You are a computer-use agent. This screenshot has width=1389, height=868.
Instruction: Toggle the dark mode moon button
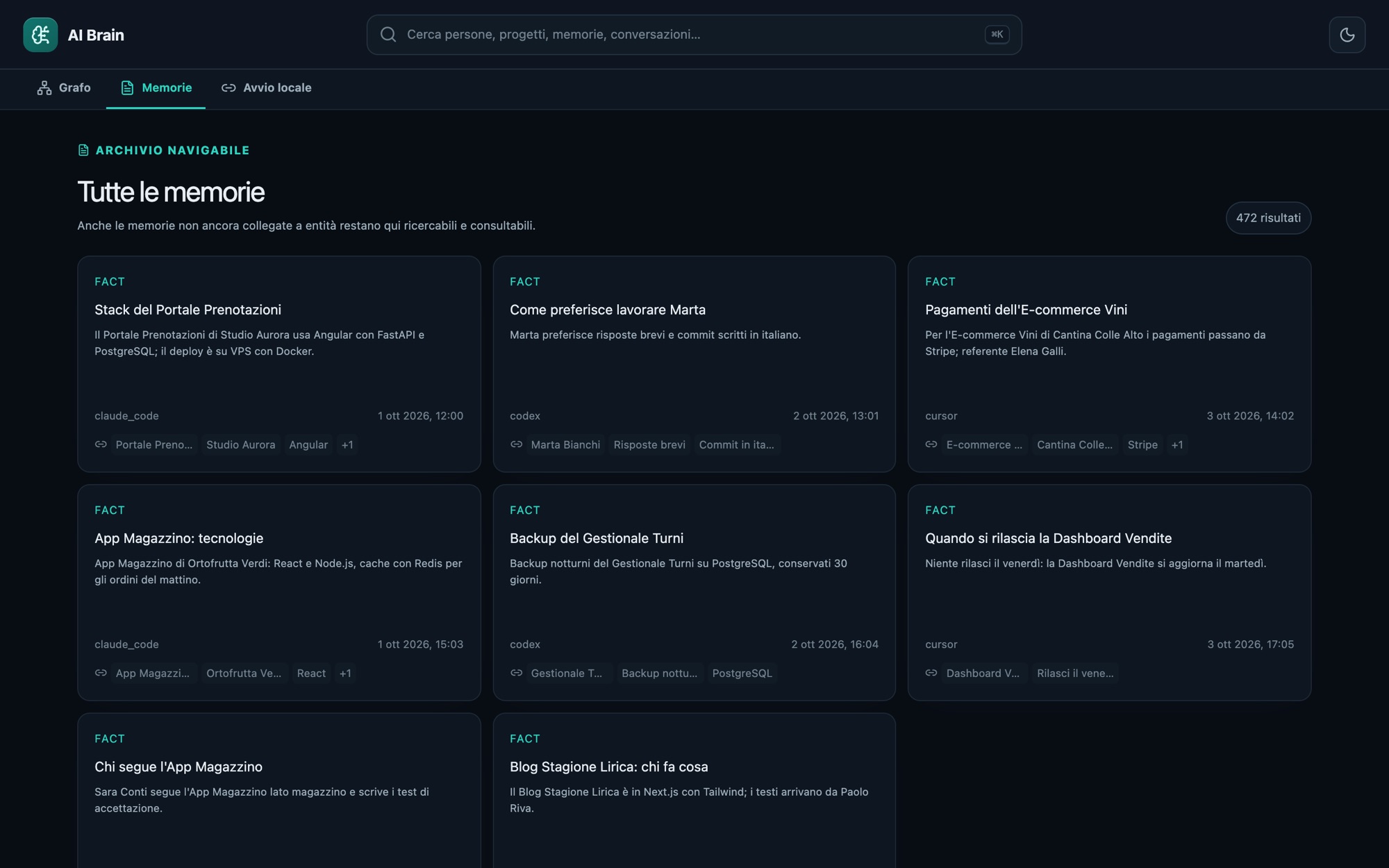[x=1347, y=35]
